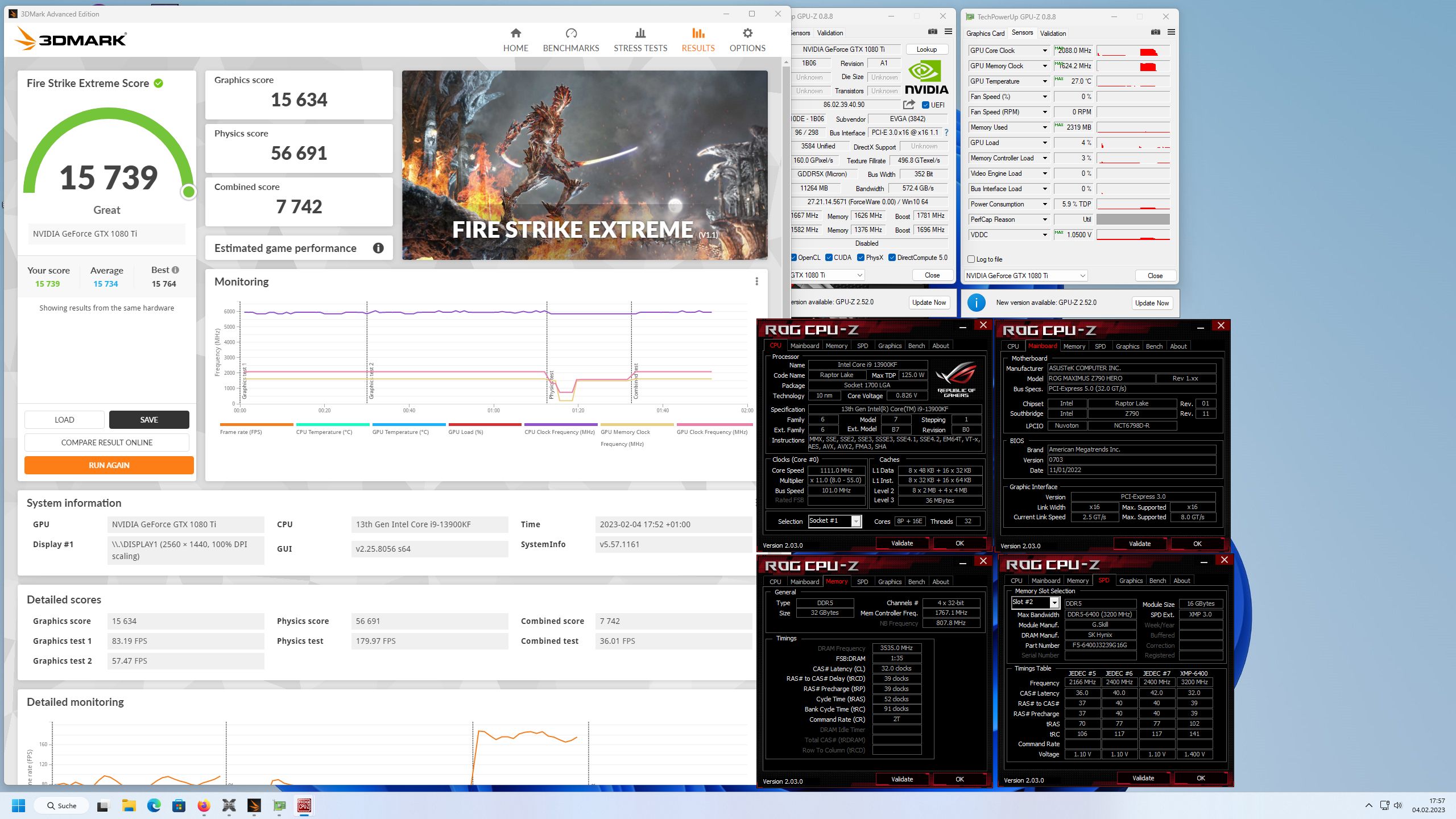The height and width of the screenshot is (819, 1456).
Task: Open Monitoring panel three-dot menu
Action: pyautogui.click(x=756, y=282)
